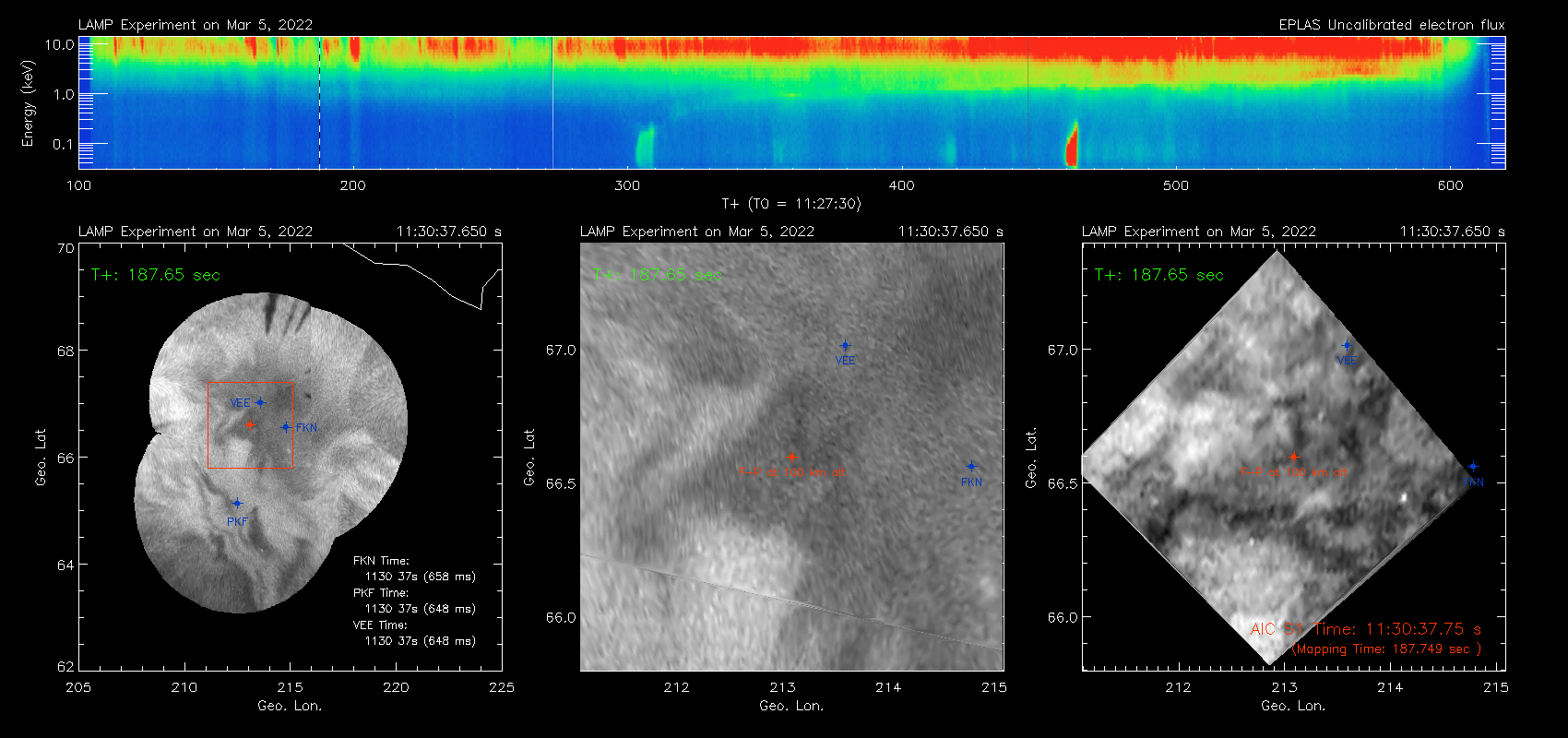This screenshot has width=1568, height=738.
Task: Click the '11:30:37.650 s' timestamp above right panel
Action: [1453, 232]
